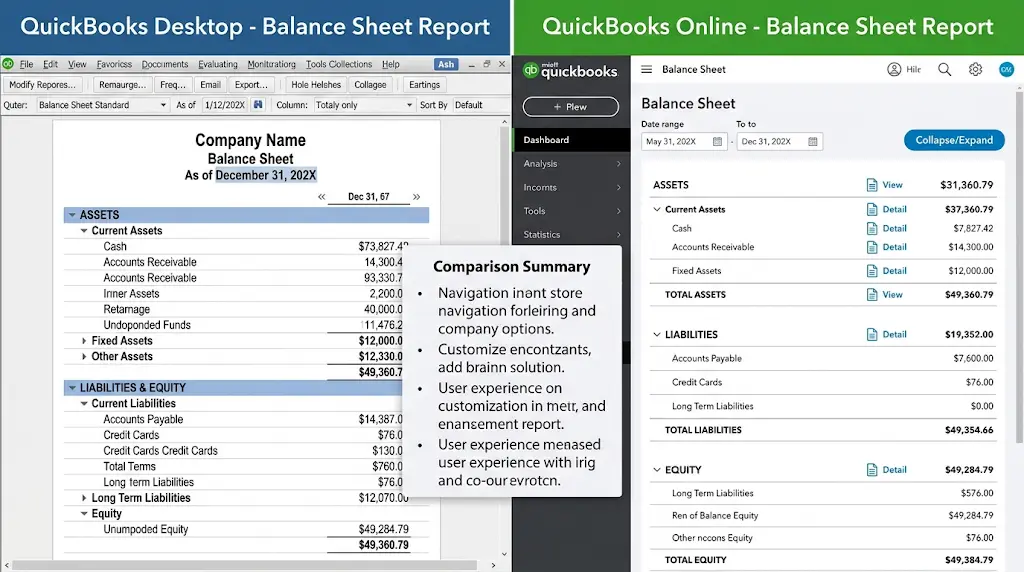The image size is (1024, 572).
Task: Expand Tools in the Online sidebar
Action: pos(571,211)
